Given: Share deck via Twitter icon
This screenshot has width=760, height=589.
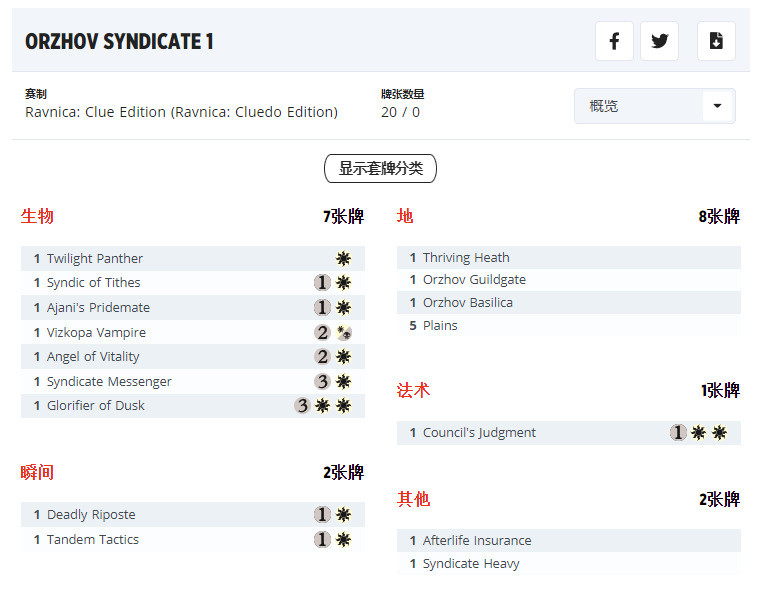Looking at the screenshot, I should (x=659, y=41).
